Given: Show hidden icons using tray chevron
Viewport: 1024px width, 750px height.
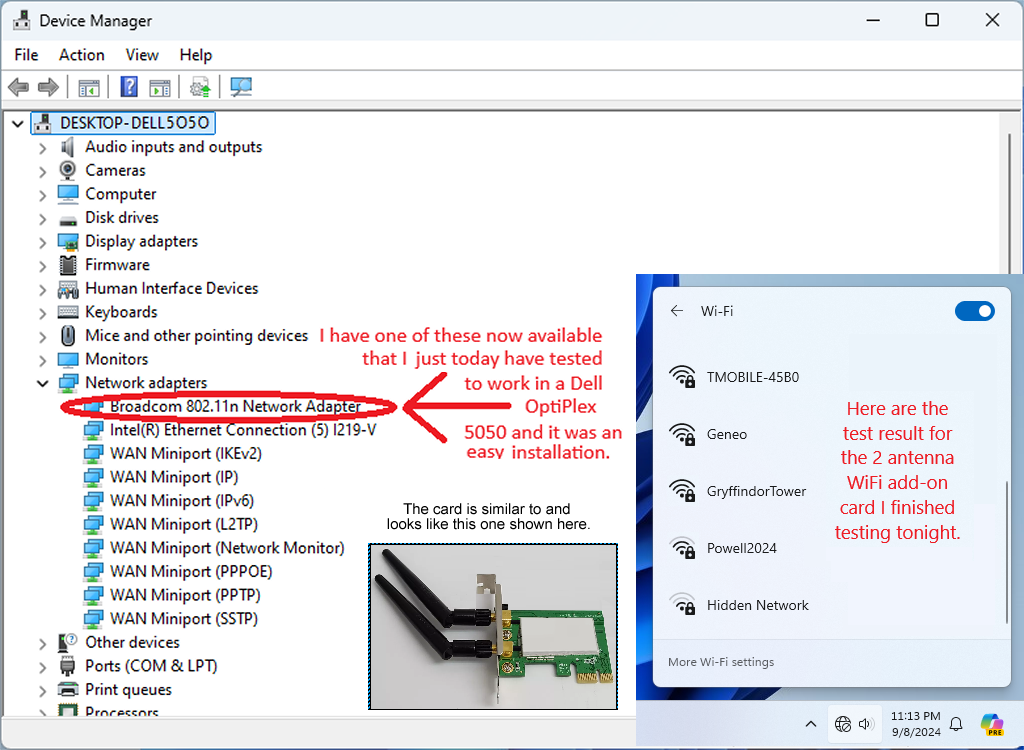Looking at the screenshot, I should [810, 724].
